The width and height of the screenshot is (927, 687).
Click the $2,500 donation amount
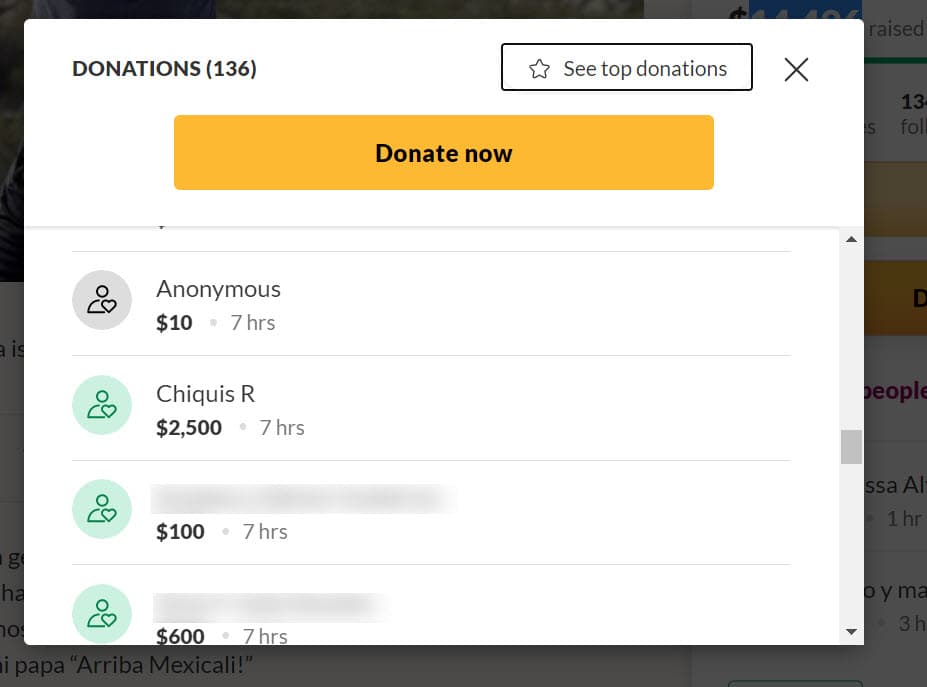(x=189, y=428)
